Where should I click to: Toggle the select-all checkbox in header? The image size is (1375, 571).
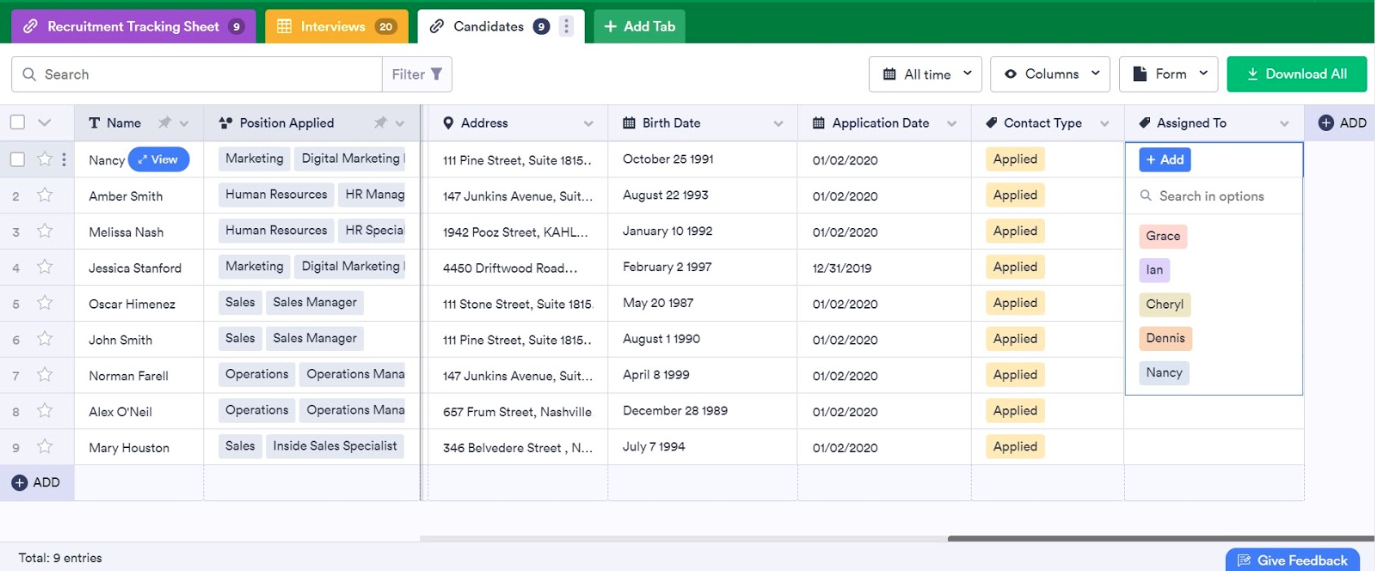(18, 123)
